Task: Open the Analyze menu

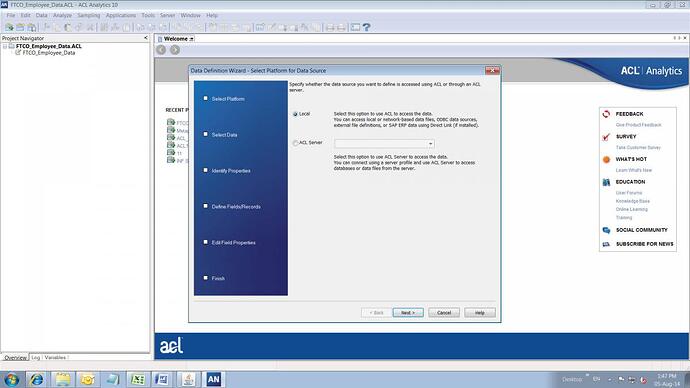Action: pyautogui.click(x=62, y=15)
